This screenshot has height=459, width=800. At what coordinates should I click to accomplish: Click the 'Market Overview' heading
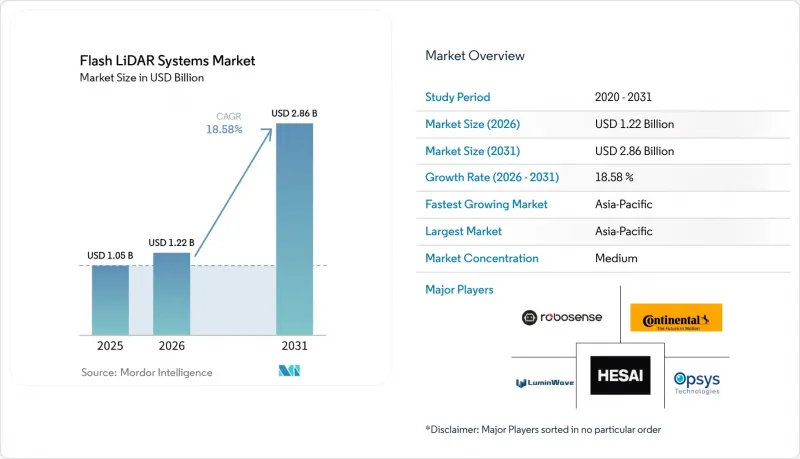[x=475, y=56]
